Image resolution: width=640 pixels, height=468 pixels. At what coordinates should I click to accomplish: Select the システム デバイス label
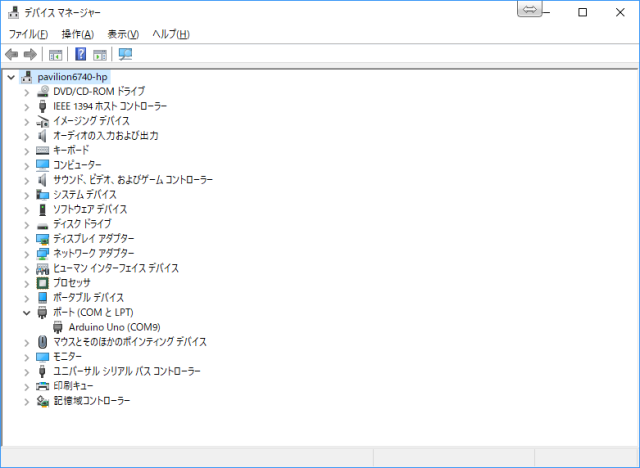pos(85,195)
